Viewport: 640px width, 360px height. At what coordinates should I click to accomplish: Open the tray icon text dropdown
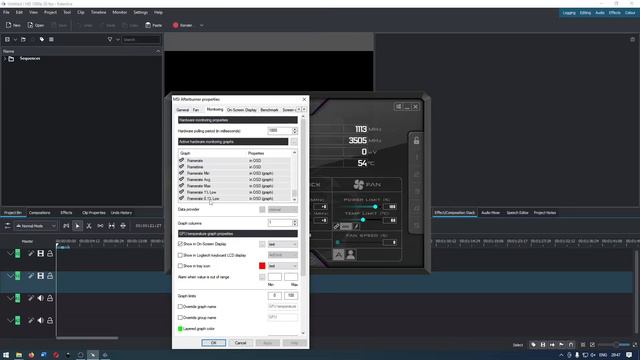tap(282, 266)
